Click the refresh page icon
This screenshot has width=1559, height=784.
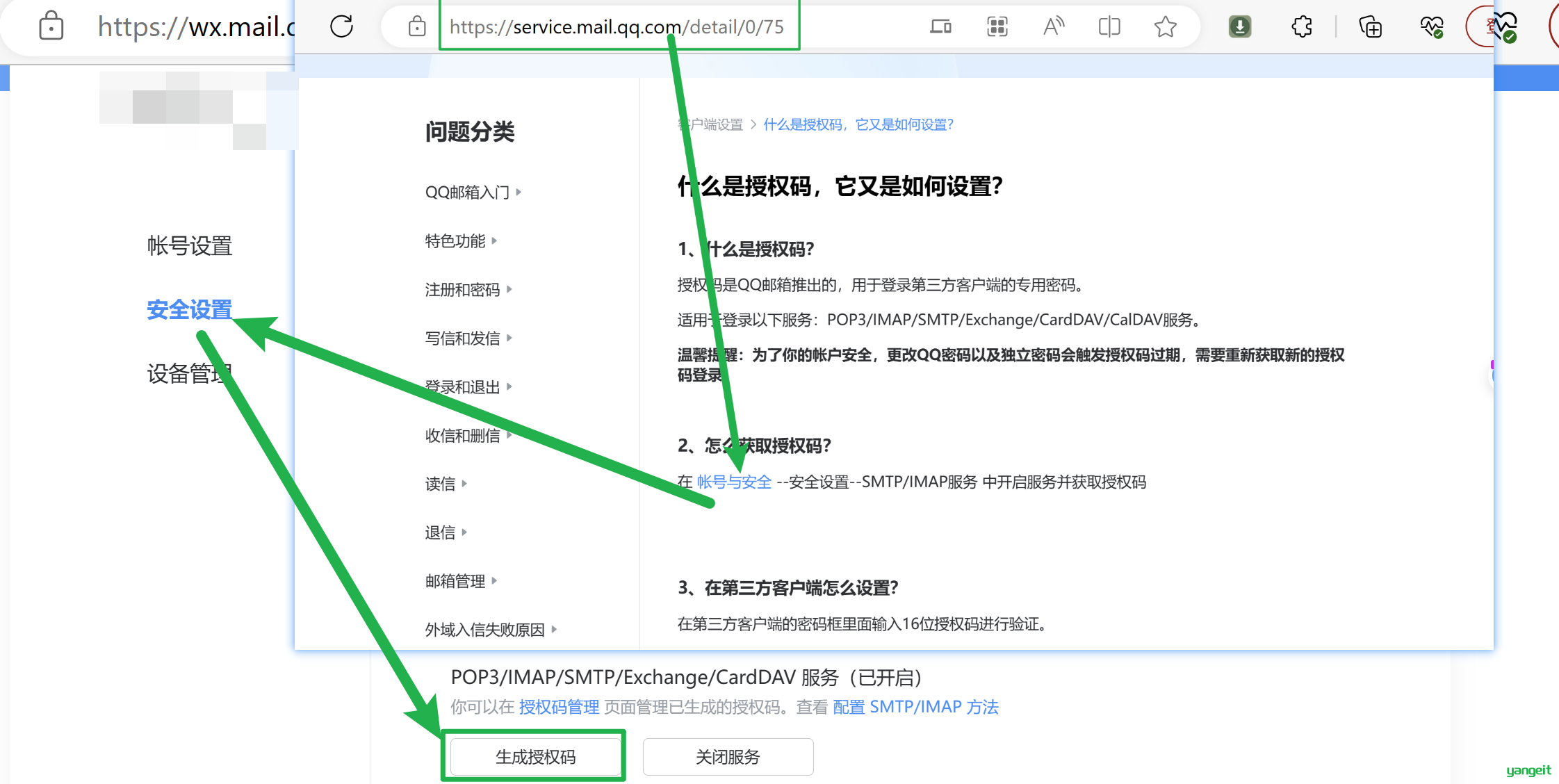[x=341, y=26]
